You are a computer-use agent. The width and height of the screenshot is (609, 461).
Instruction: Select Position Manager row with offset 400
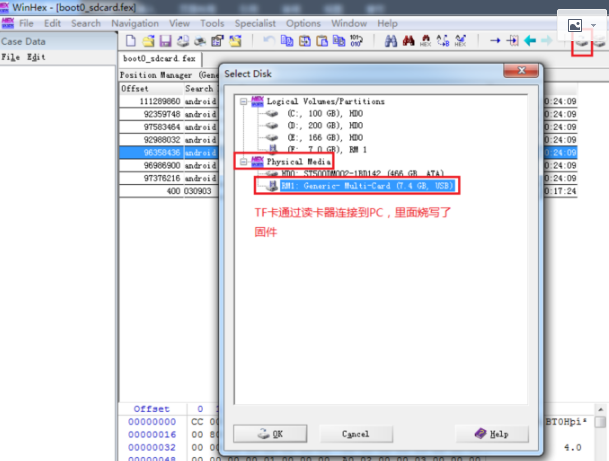[169, 191]
